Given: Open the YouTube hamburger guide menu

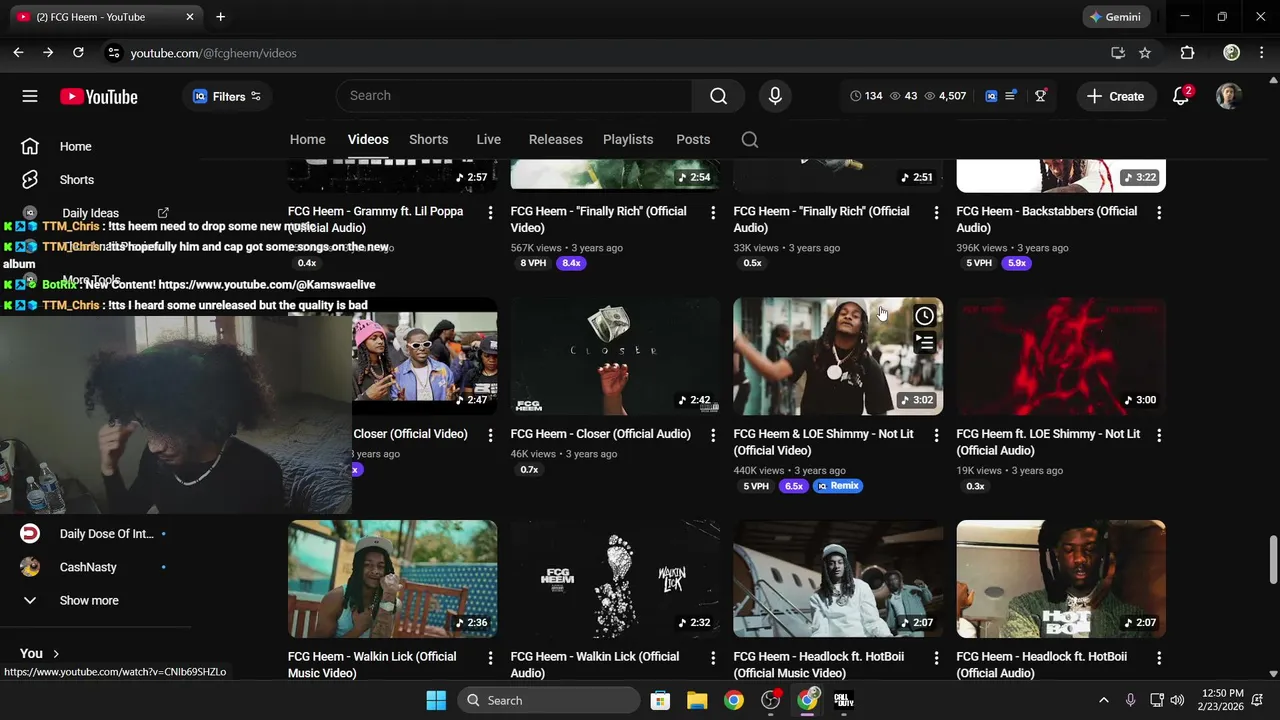Looking at the screenshot, I should 30,96.
